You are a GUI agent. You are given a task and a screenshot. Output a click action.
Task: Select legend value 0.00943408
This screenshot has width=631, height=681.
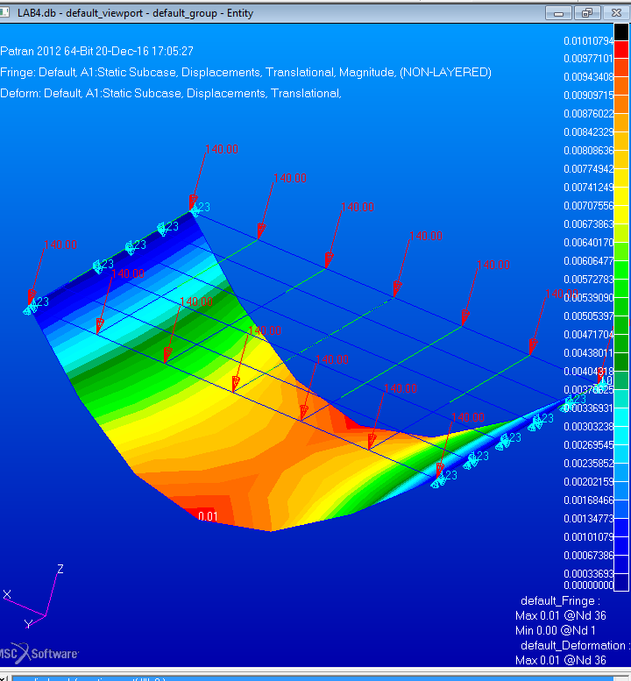point(588,77)
